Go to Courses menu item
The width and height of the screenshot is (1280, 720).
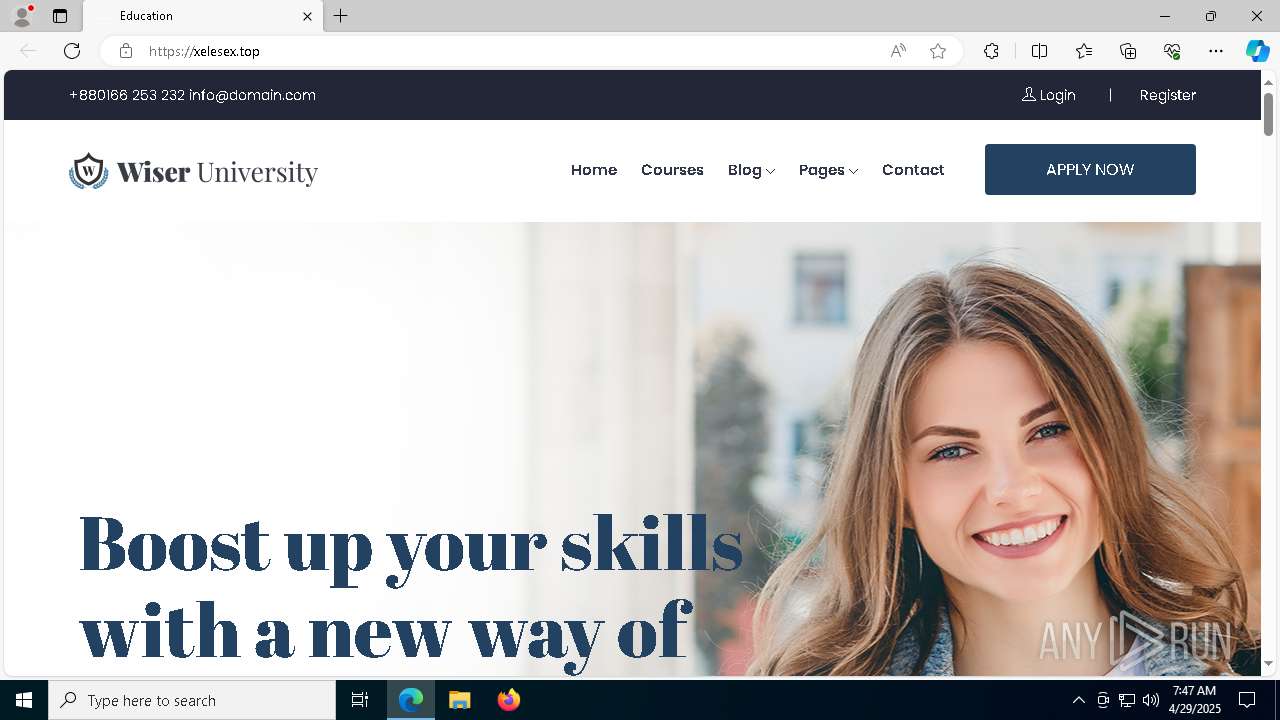coord(672,170)
